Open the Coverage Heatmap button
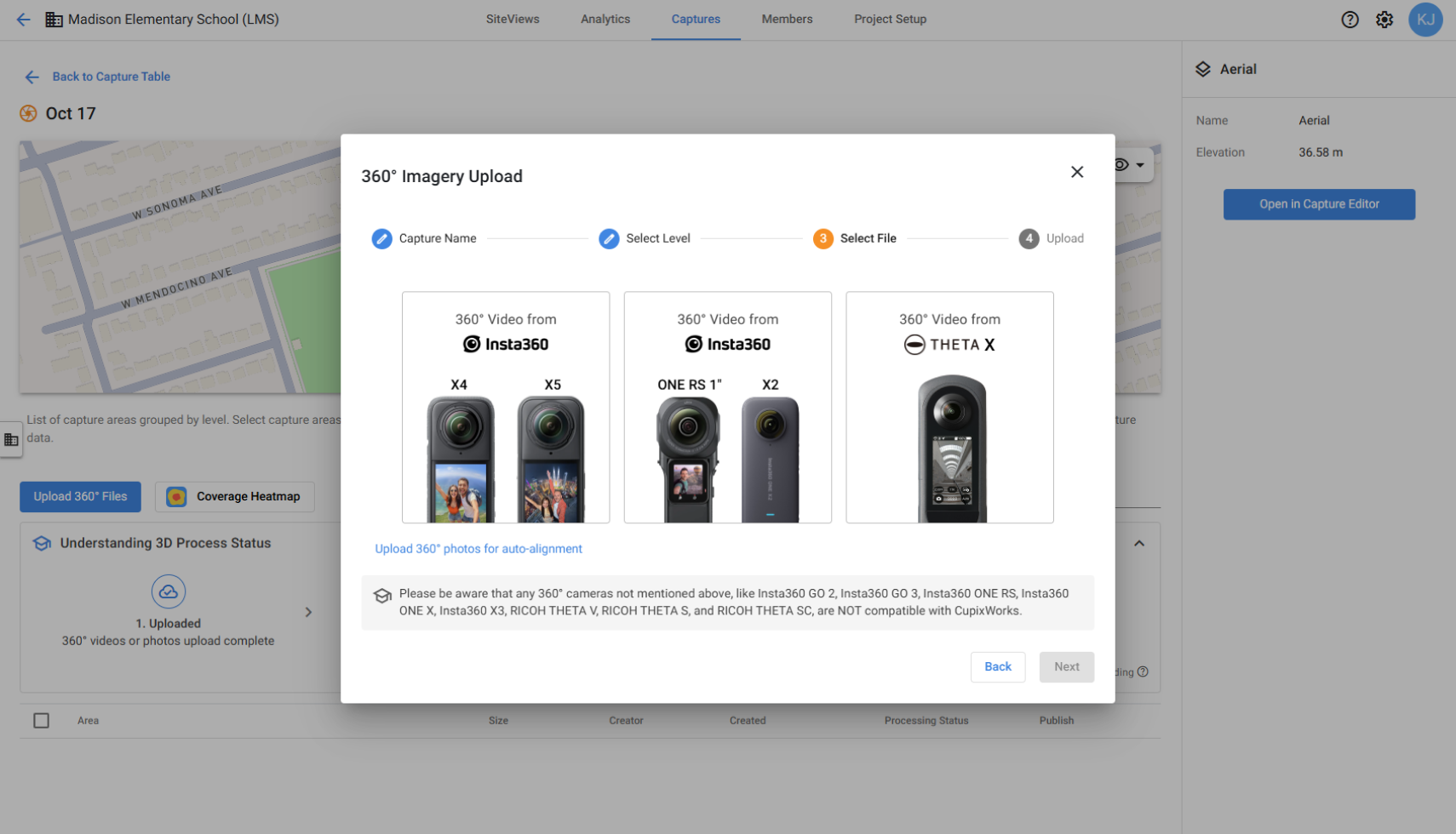 [235, 496]
